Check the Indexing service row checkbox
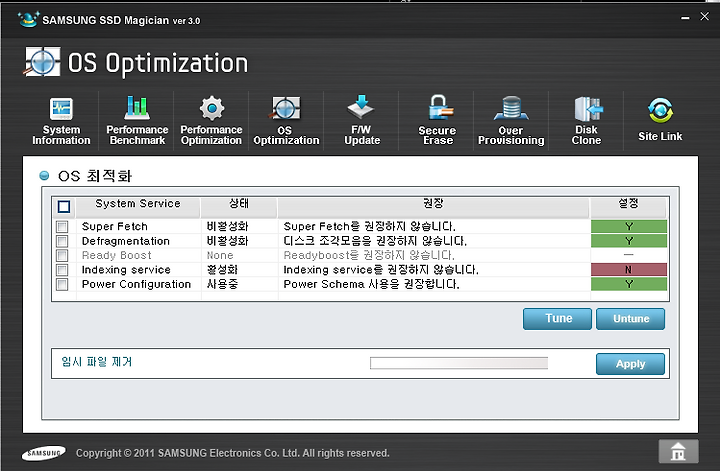 pyautogui.click(x=62, y=270)
